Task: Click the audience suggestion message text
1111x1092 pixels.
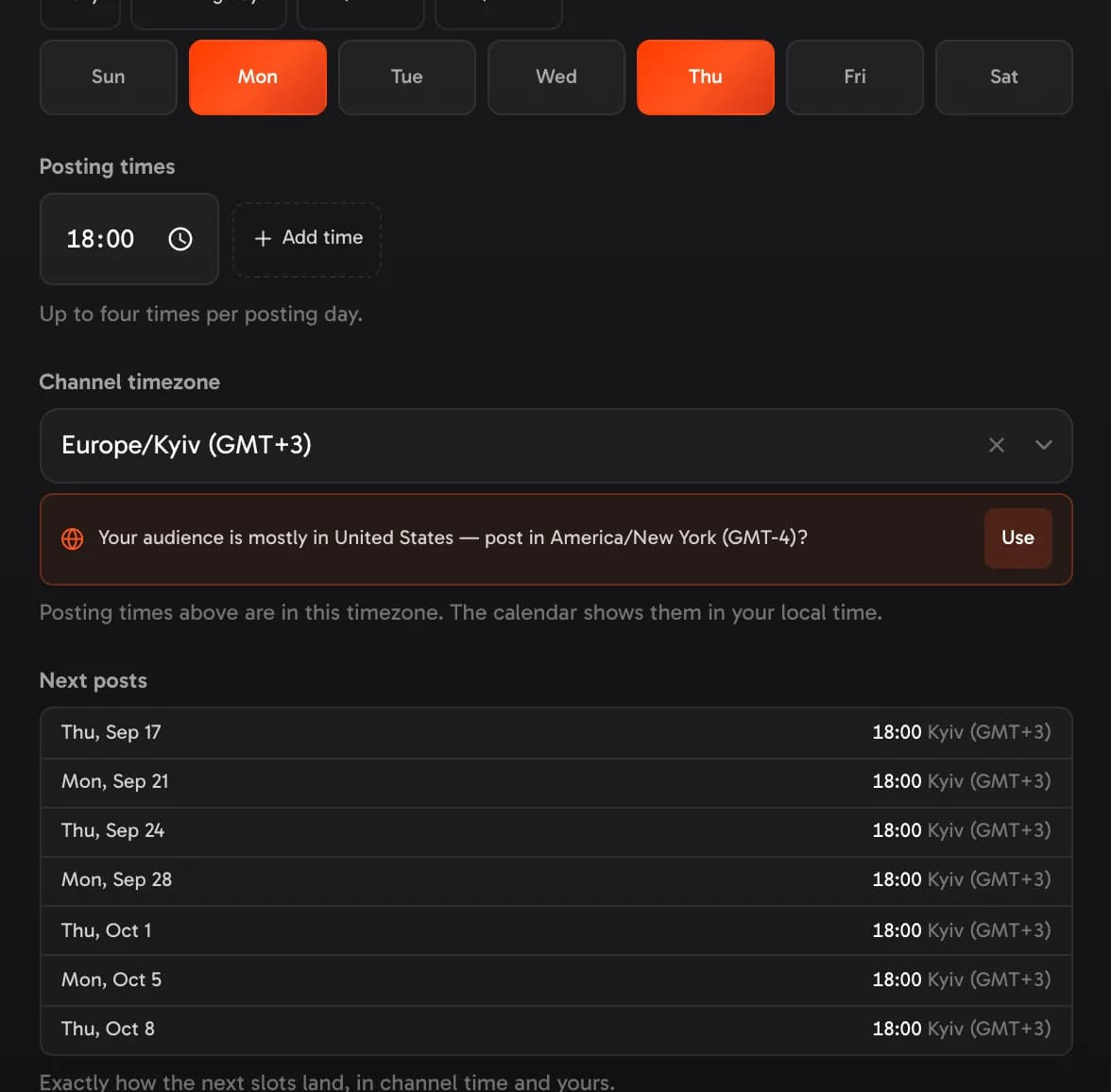Action: tap(453, 537)
